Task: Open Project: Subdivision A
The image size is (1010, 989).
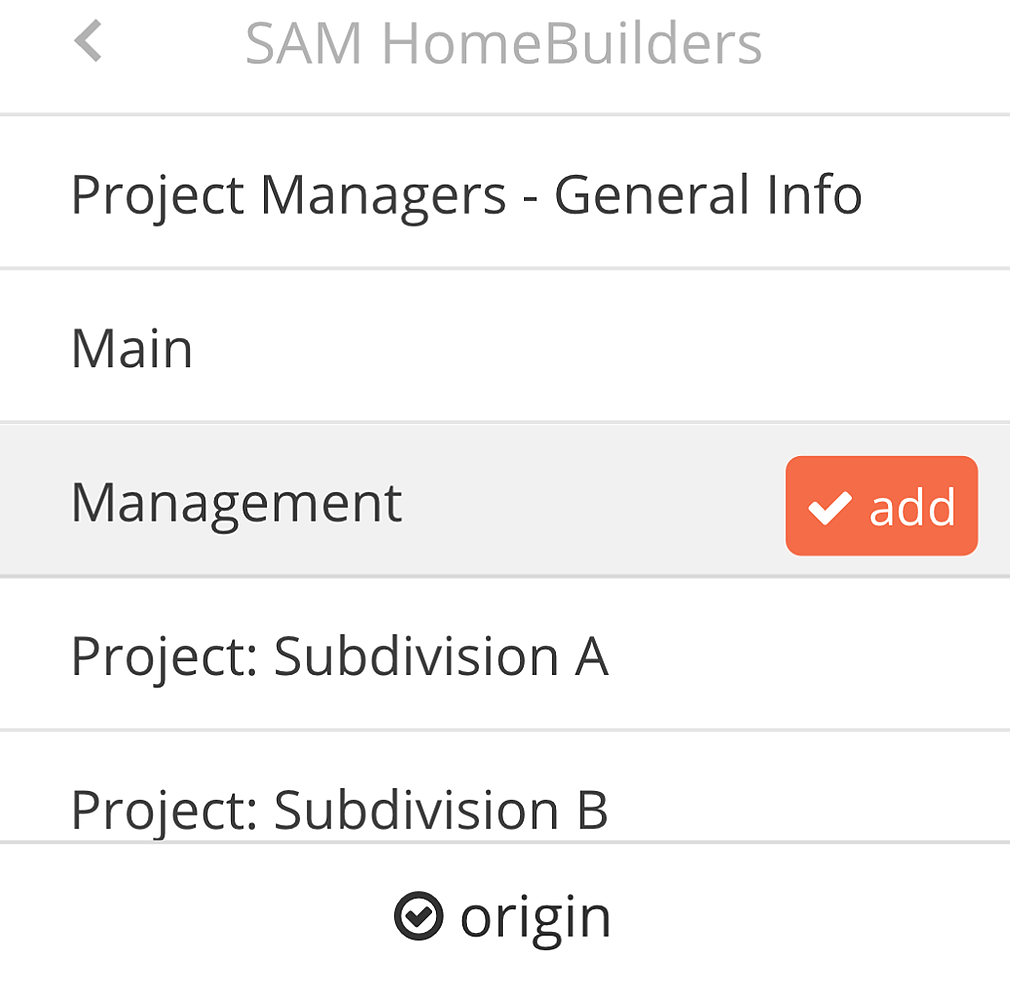Action: click(x=505, y=654)
